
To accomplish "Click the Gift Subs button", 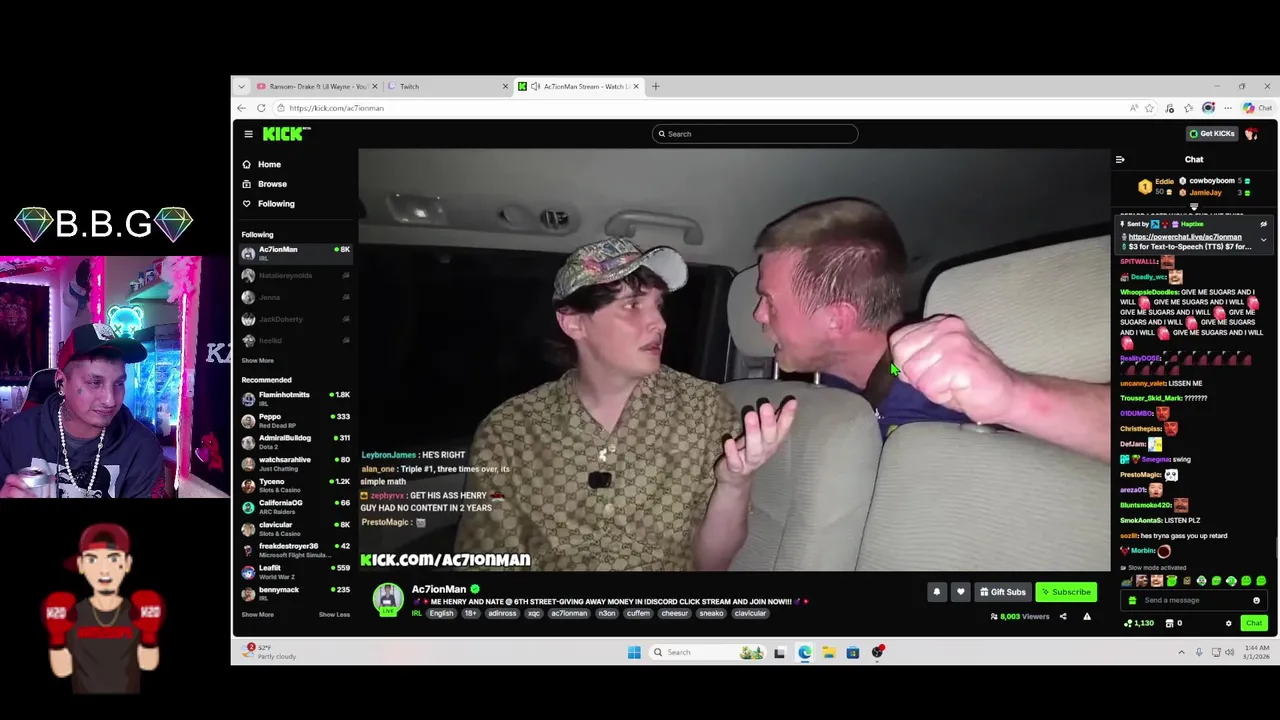I will [x=1003, y=592].
